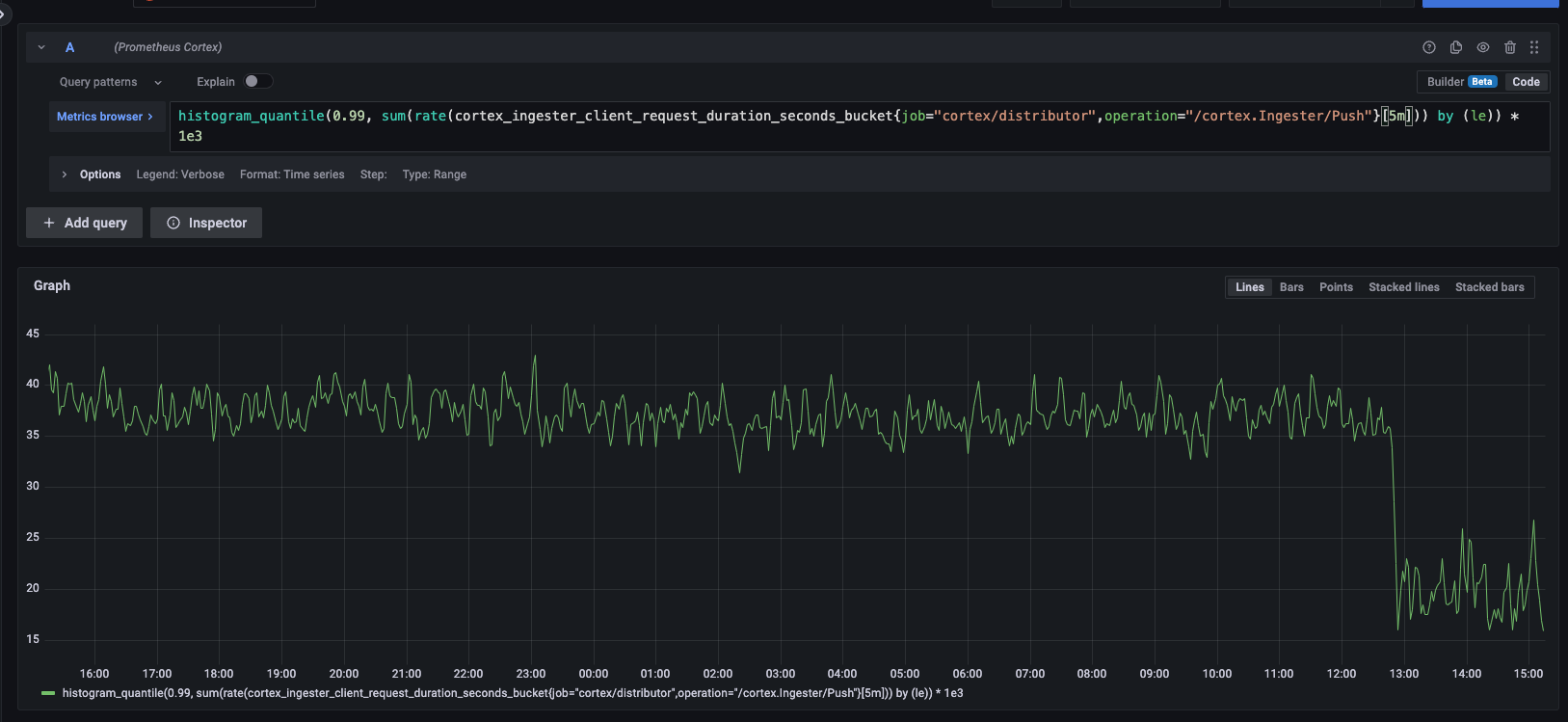Viewport: 1568px width, 722px height.
Task: Click Add query button
Action: 84,223
